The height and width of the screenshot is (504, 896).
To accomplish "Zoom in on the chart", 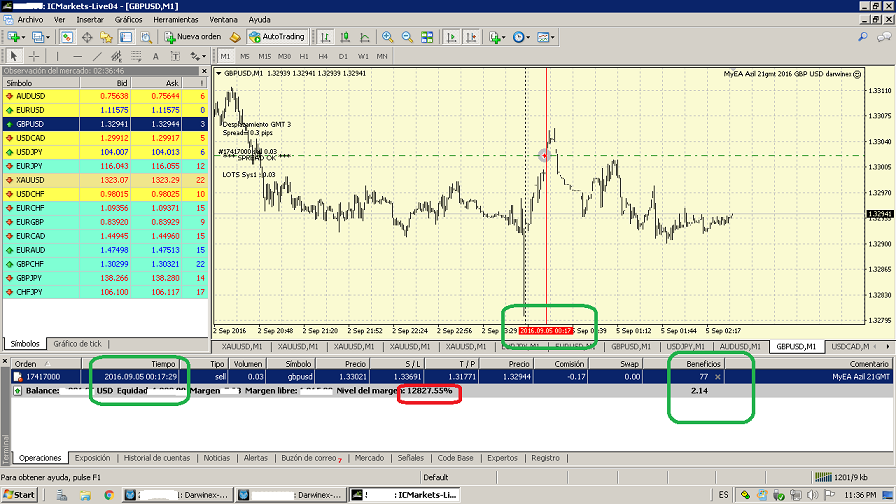I will pyautogui.click(x=386, y=37).
